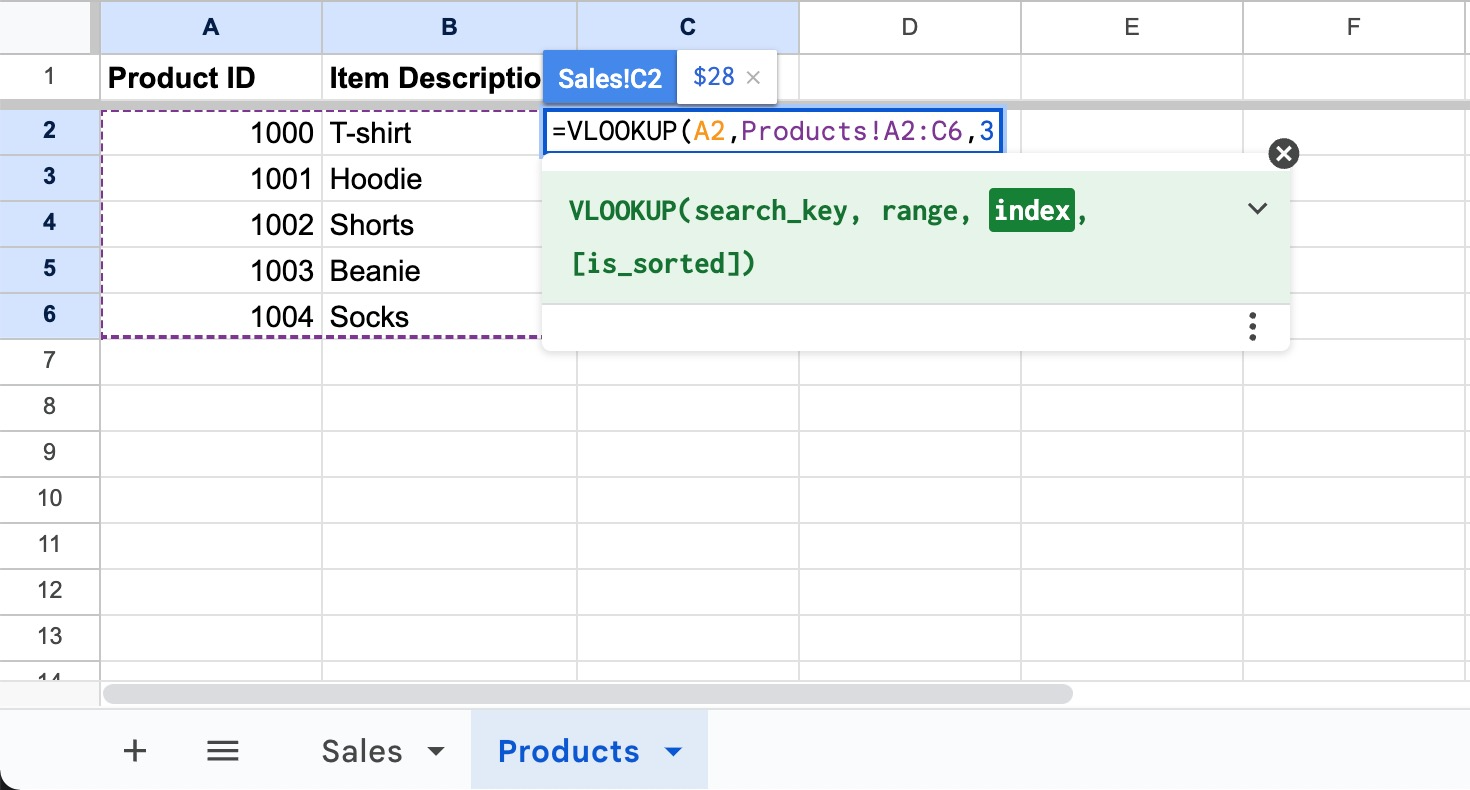Open the All sheets list icon
Screen dimensions: 1470x790
point(222,750)
